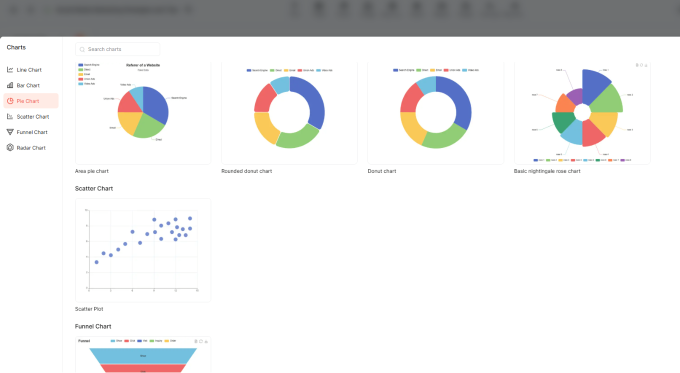Select the Funnel chart thumbnail
Screen dimensions: 680x373
[143, 355]
